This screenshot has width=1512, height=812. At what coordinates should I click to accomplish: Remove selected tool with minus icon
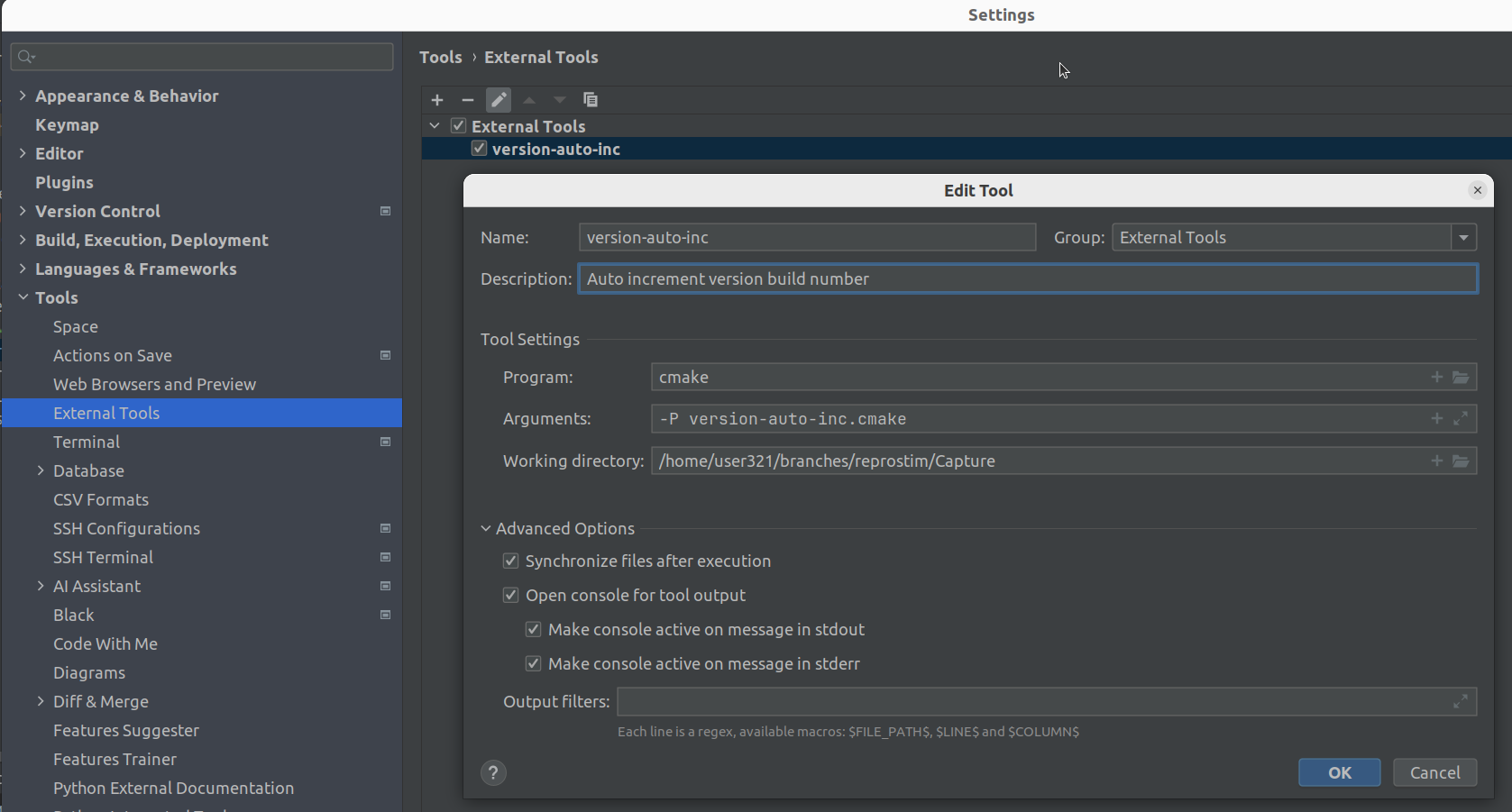tap(467, 100)
